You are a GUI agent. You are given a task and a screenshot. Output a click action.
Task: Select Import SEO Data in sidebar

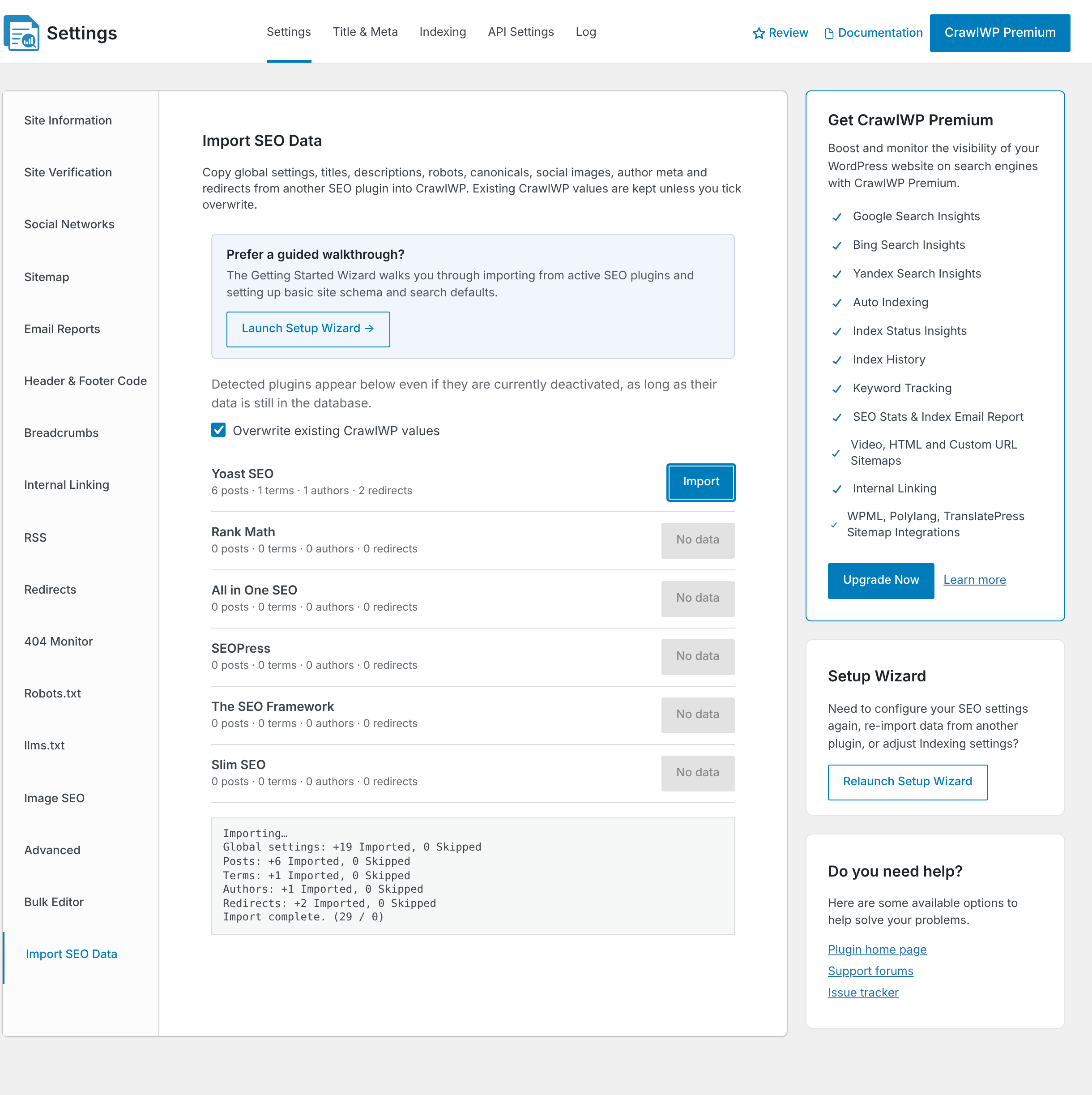point(72,954)
